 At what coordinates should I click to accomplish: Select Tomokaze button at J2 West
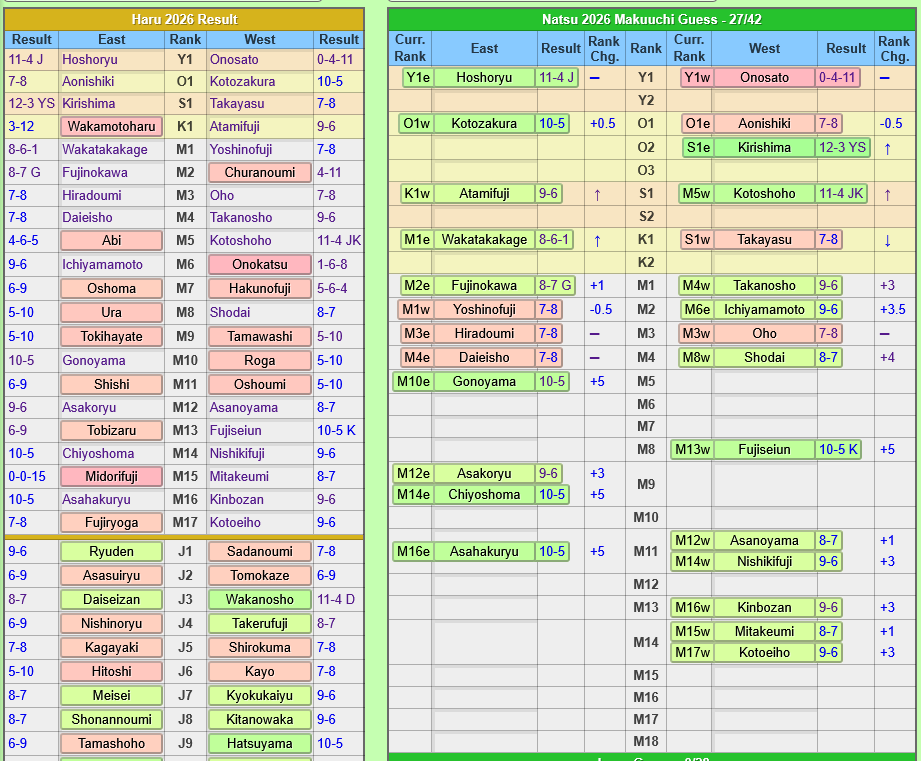pyautogui.click(x=260, y=575)
